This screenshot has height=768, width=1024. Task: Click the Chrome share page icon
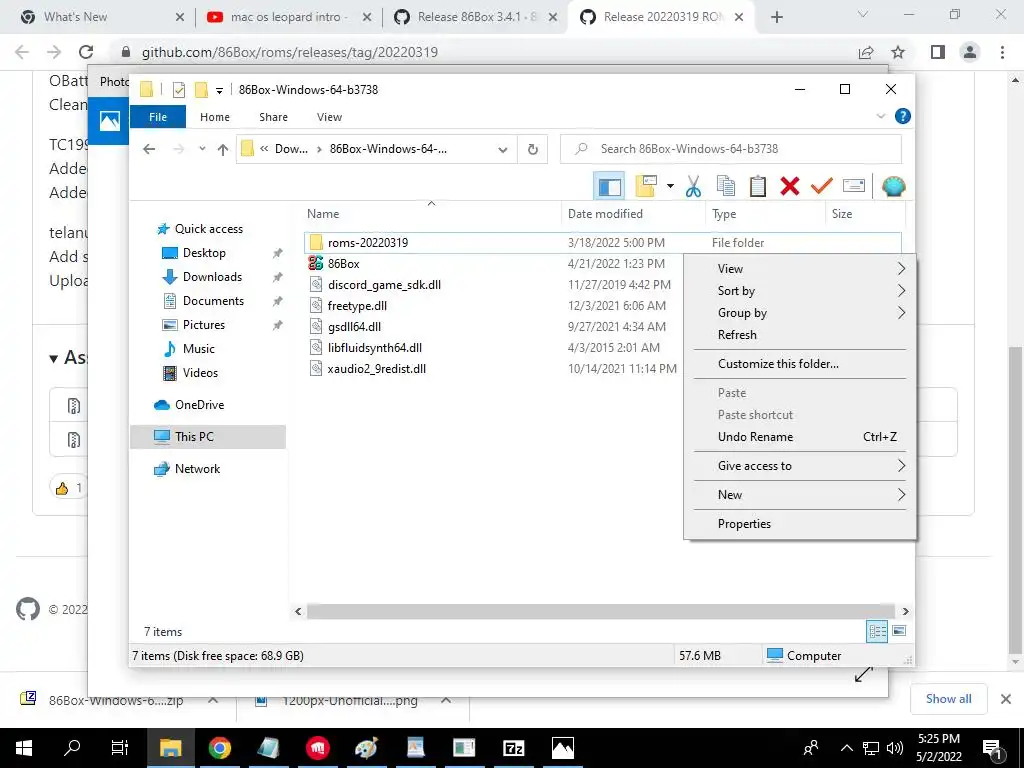(866, 52)
